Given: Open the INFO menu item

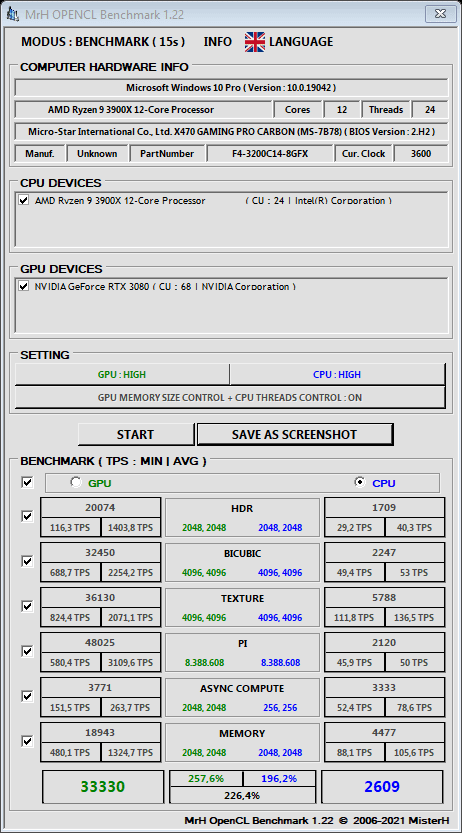Looking at the screenshot, I should (218, 42).
